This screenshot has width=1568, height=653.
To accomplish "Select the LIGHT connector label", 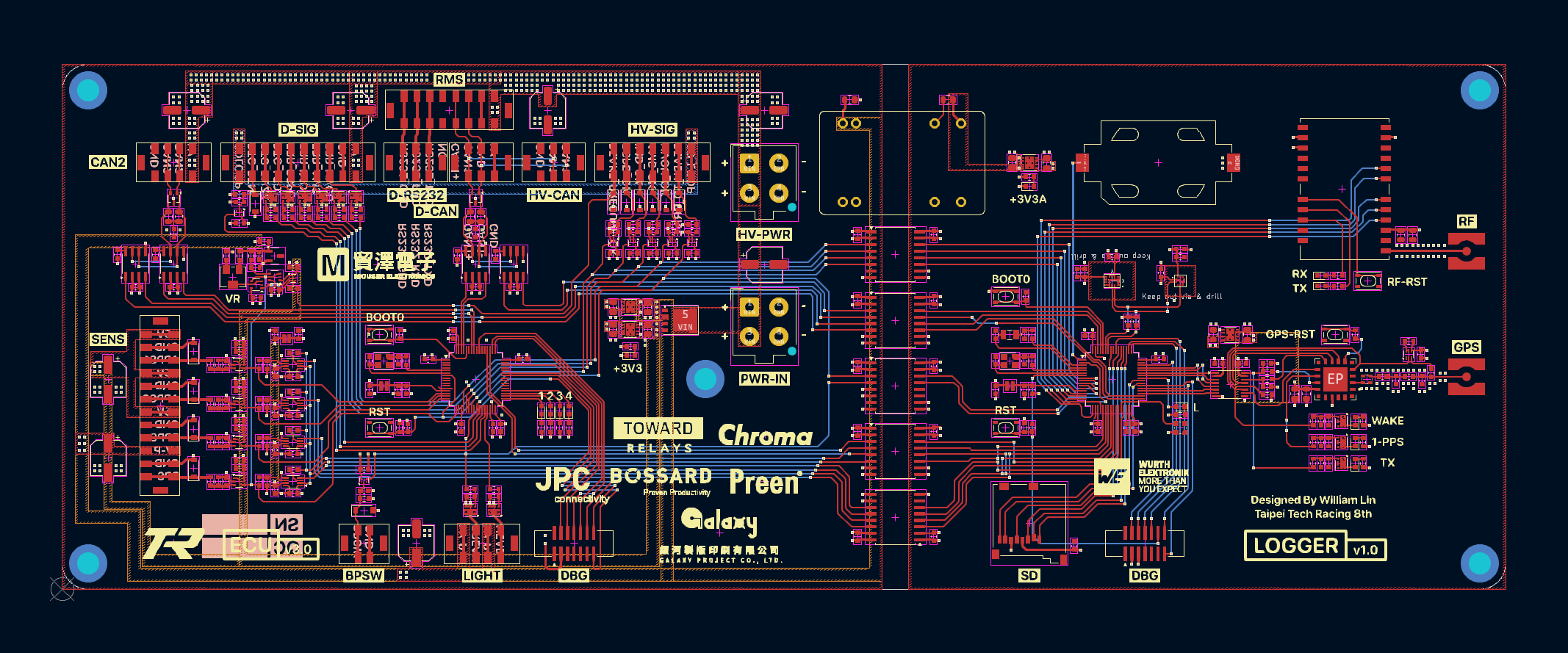I will (x=482, y=576).
